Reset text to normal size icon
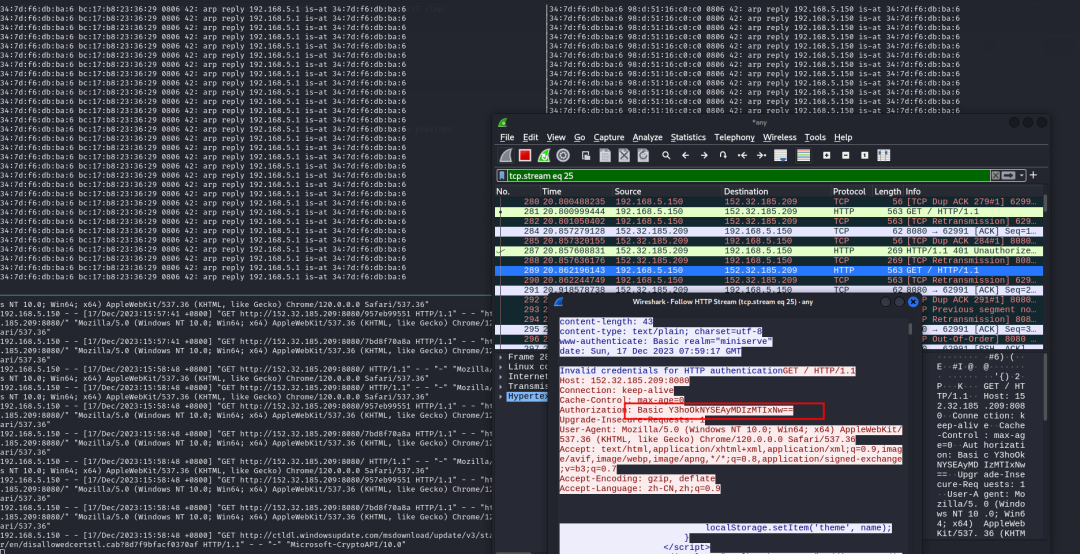The height and width of the screenshot is (554, 1080). (x=864, y=156)
